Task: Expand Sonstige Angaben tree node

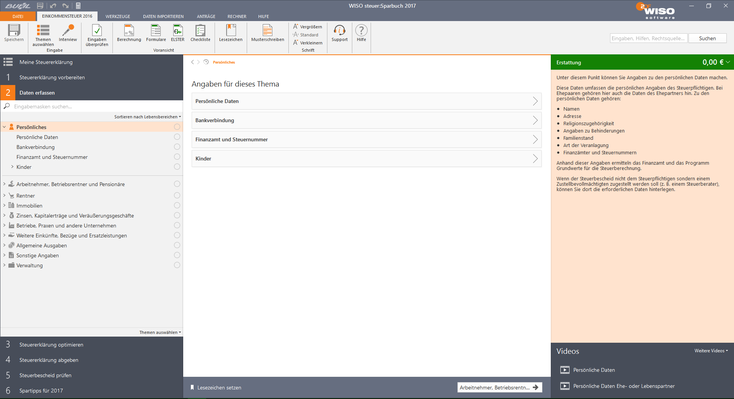Action: click(4, 255)
